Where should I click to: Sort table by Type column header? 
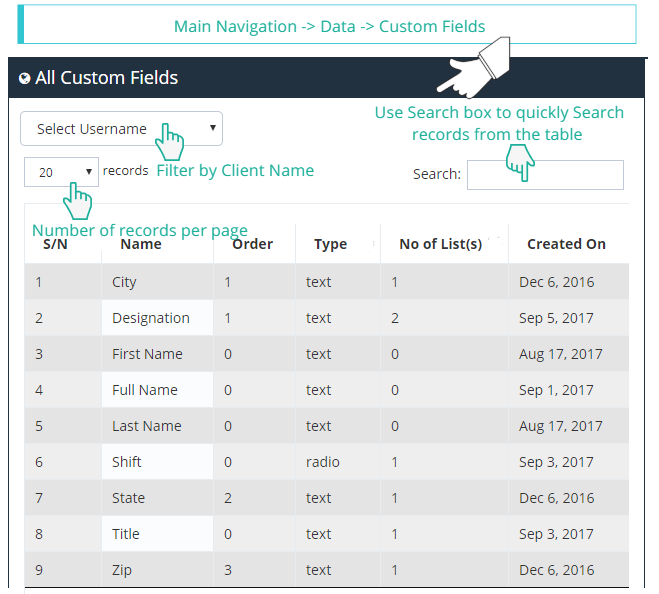pos(330,244)
